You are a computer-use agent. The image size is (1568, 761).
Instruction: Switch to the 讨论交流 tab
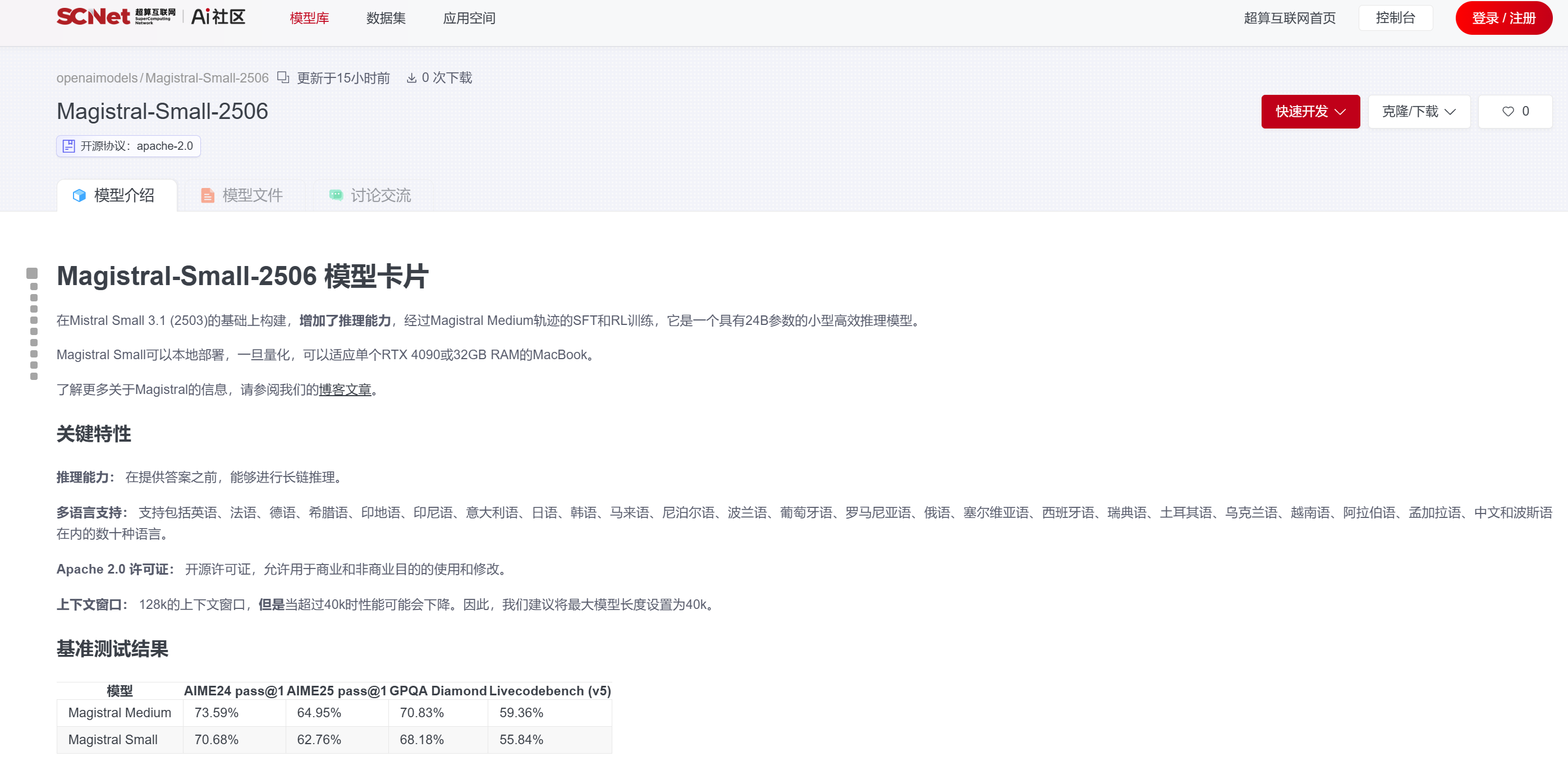point(370,195)
